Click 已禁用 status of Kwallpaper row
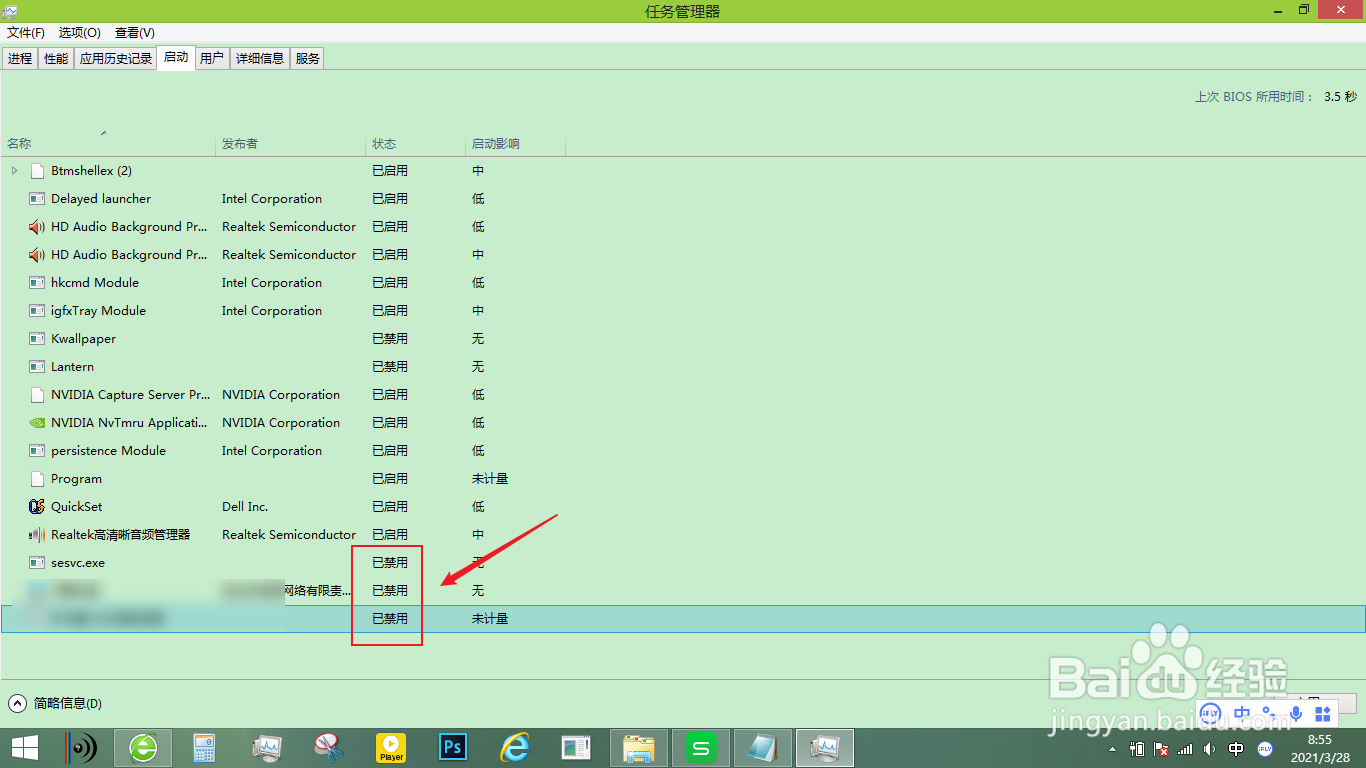The image size is (1366, 768). point(390,339)
